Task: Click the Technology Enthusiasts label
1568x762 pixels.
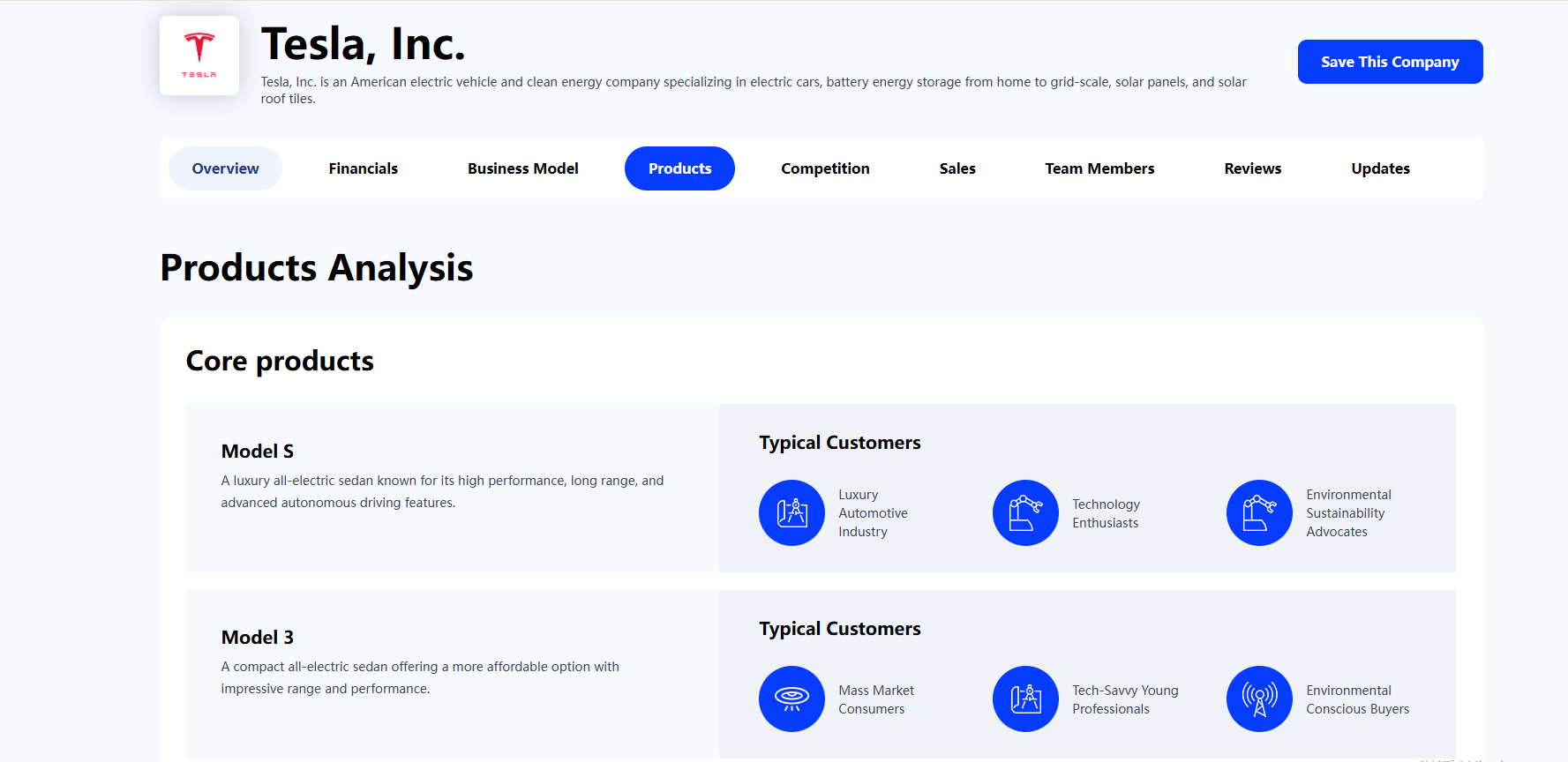Action: [x=1106, y=513]
